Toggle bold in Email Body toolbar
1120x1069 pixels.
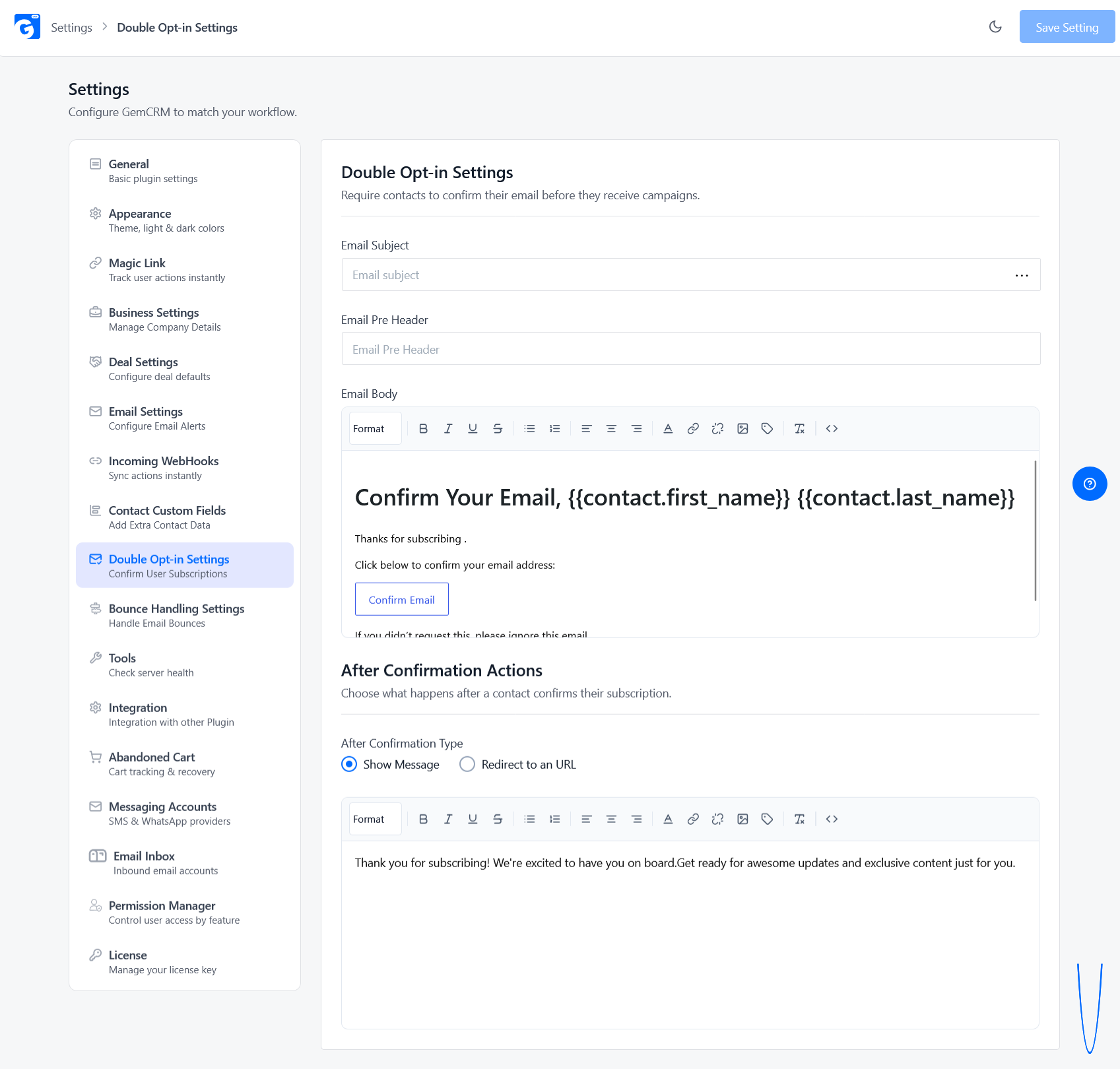[423, 429]
